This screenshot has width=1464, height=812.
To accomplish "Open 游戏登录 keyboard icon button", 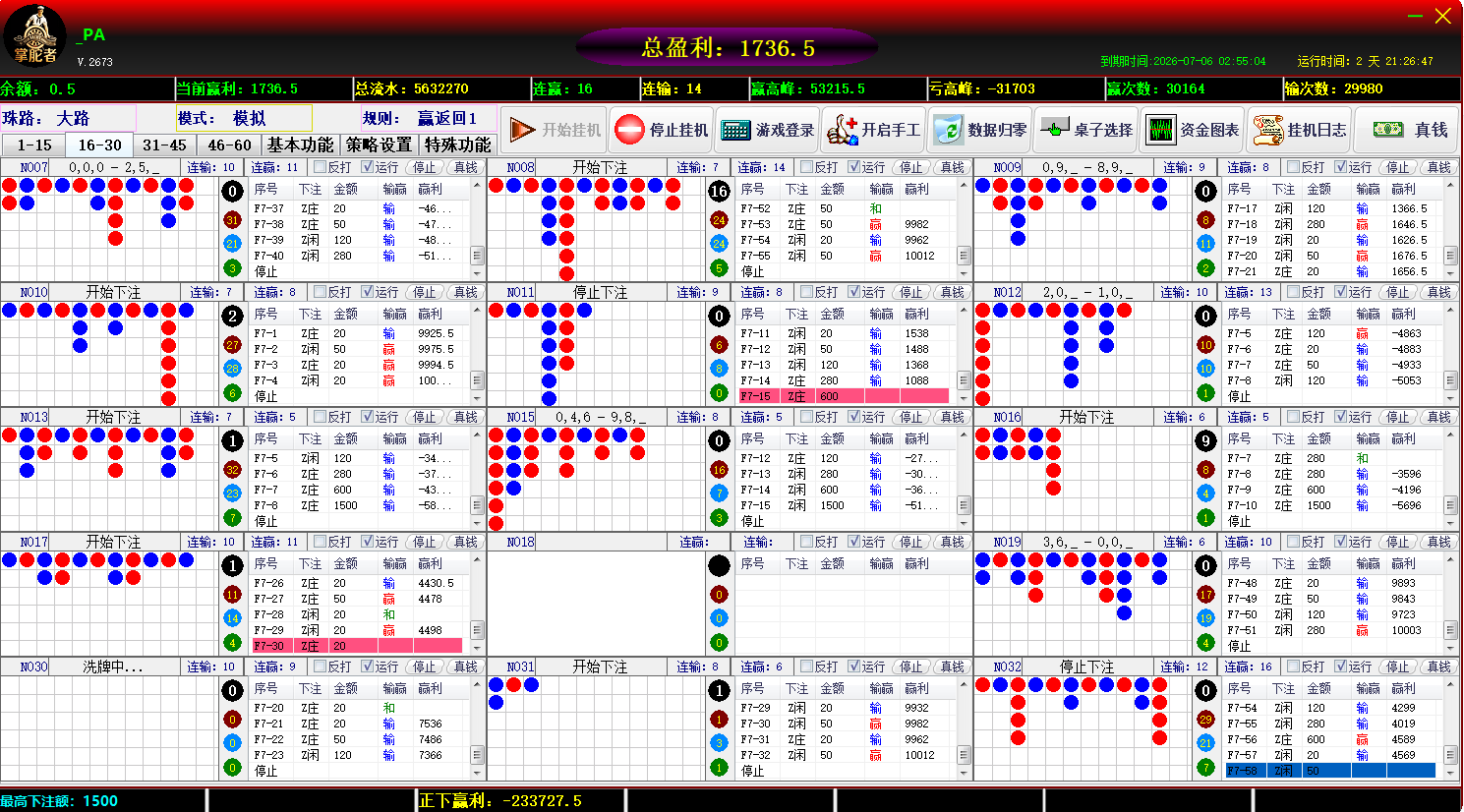I will [x=735, y=130].
